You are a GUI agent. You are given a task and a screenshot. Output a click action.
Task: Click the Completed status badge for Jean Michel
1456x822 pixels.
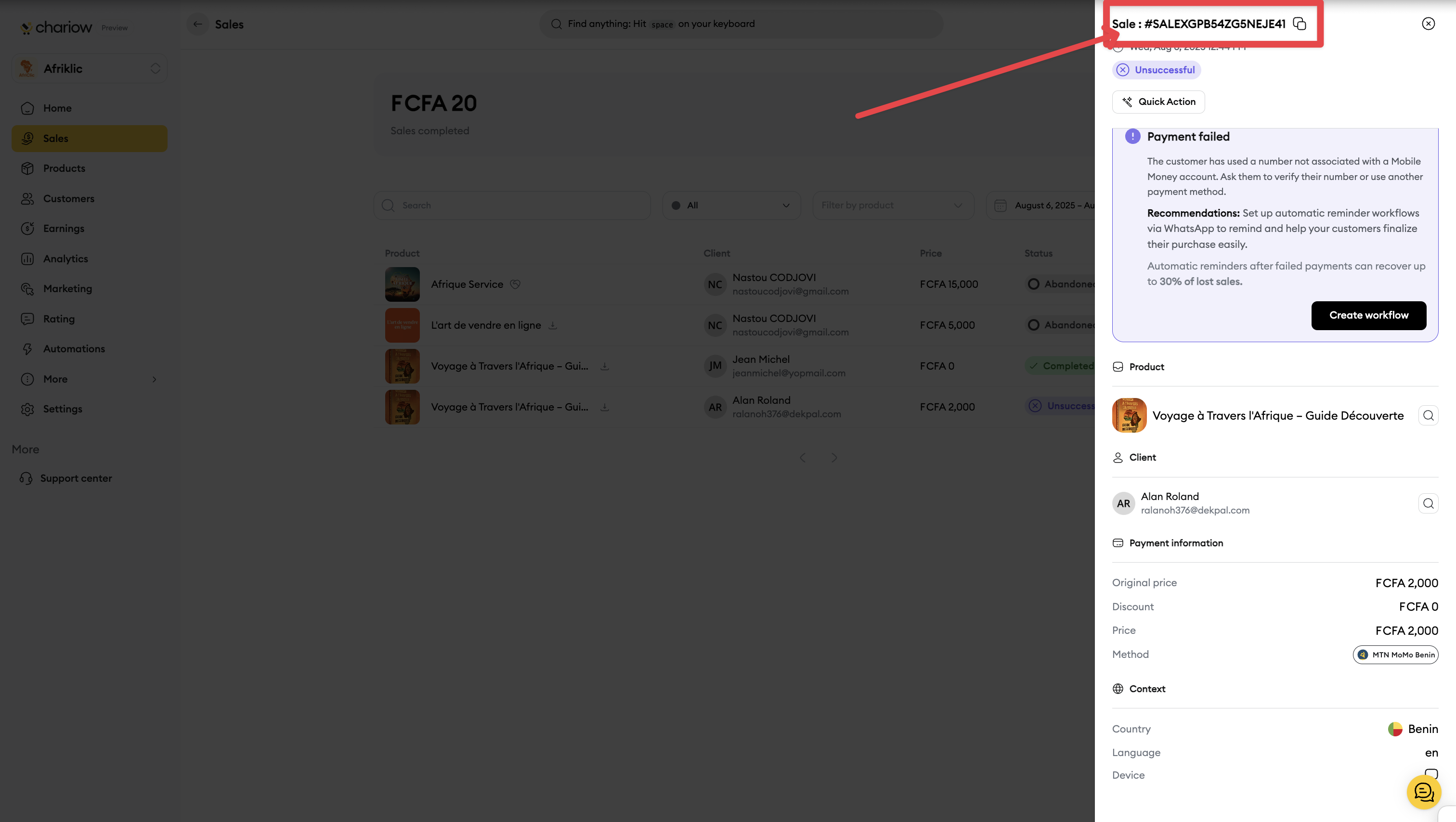[x=1060, y=366]
